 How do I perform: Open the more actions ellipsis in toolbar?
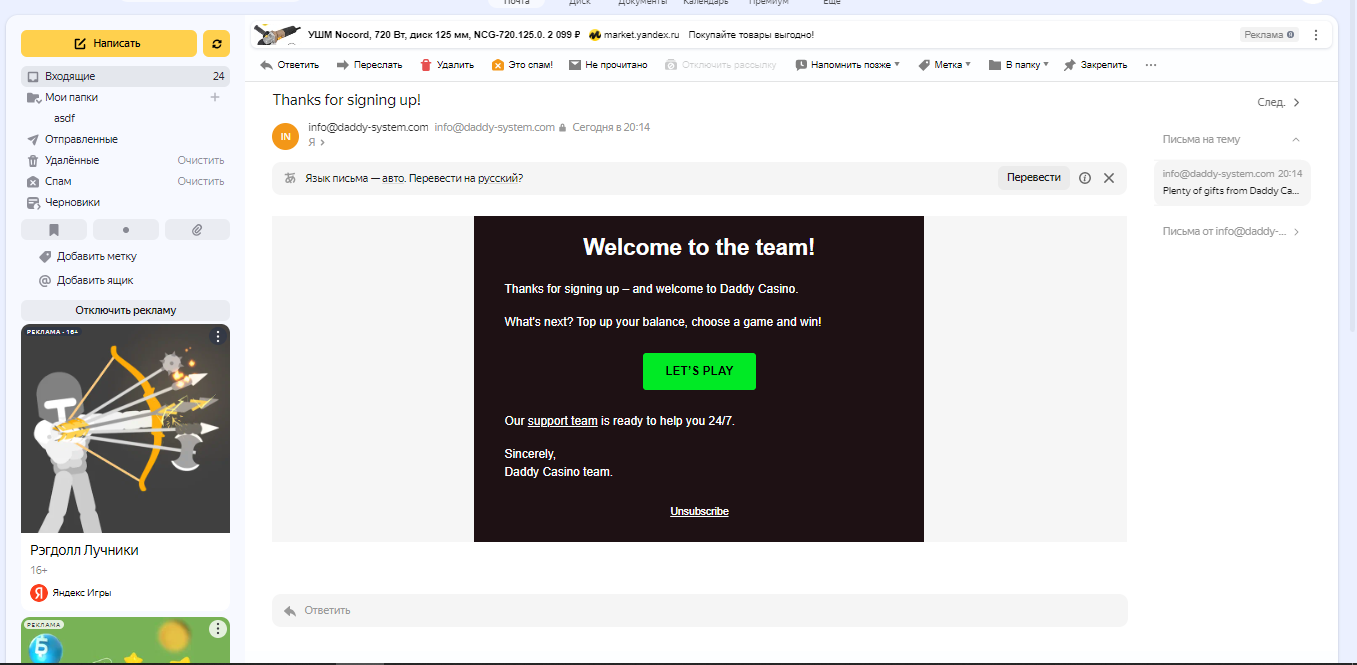tap(1151, 65)
